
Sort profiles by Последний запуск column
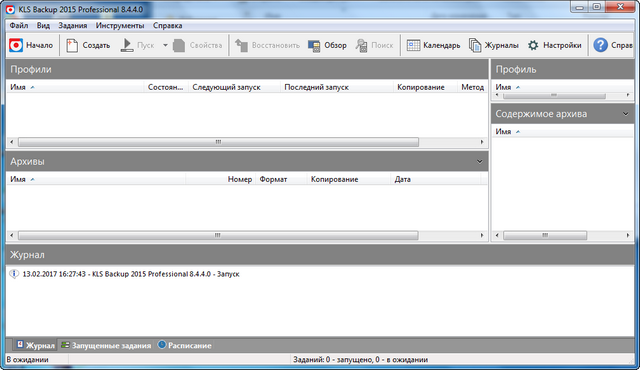click(x=337, y=87)
